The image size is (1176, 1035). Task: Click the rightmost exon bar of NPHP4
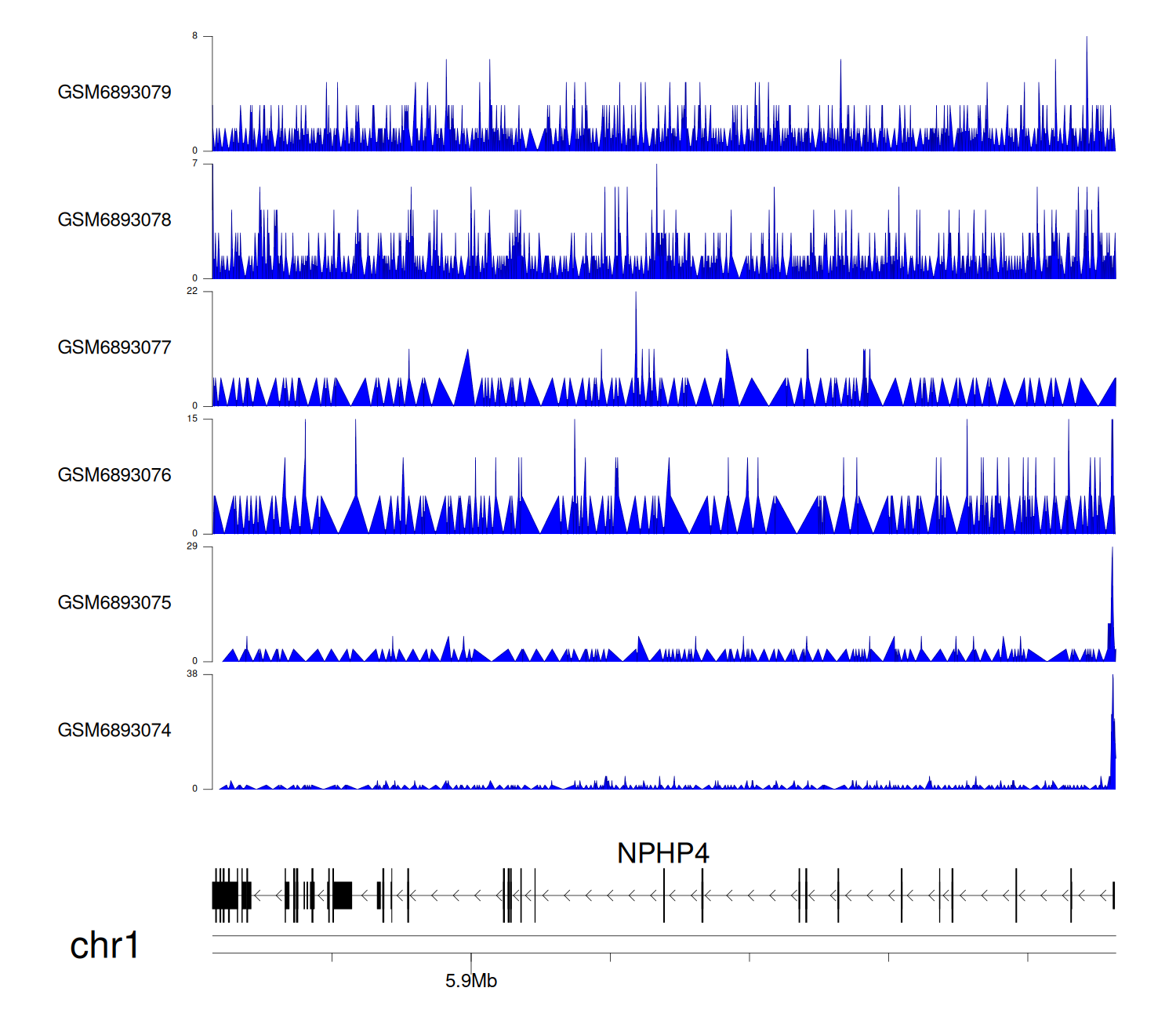pyautogui.click(x=1113, y=895)
